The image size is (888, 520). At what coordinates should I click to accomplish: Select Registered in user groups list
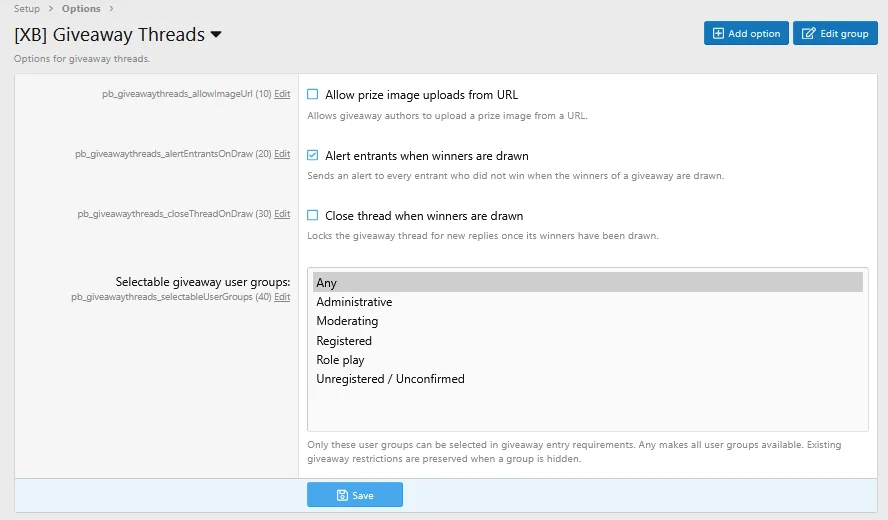[x=588, y=340]
